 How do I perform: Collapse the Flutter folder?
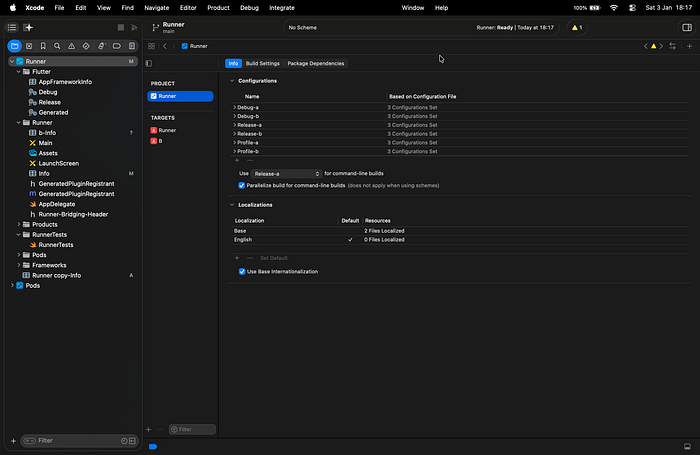click(19, 72)
